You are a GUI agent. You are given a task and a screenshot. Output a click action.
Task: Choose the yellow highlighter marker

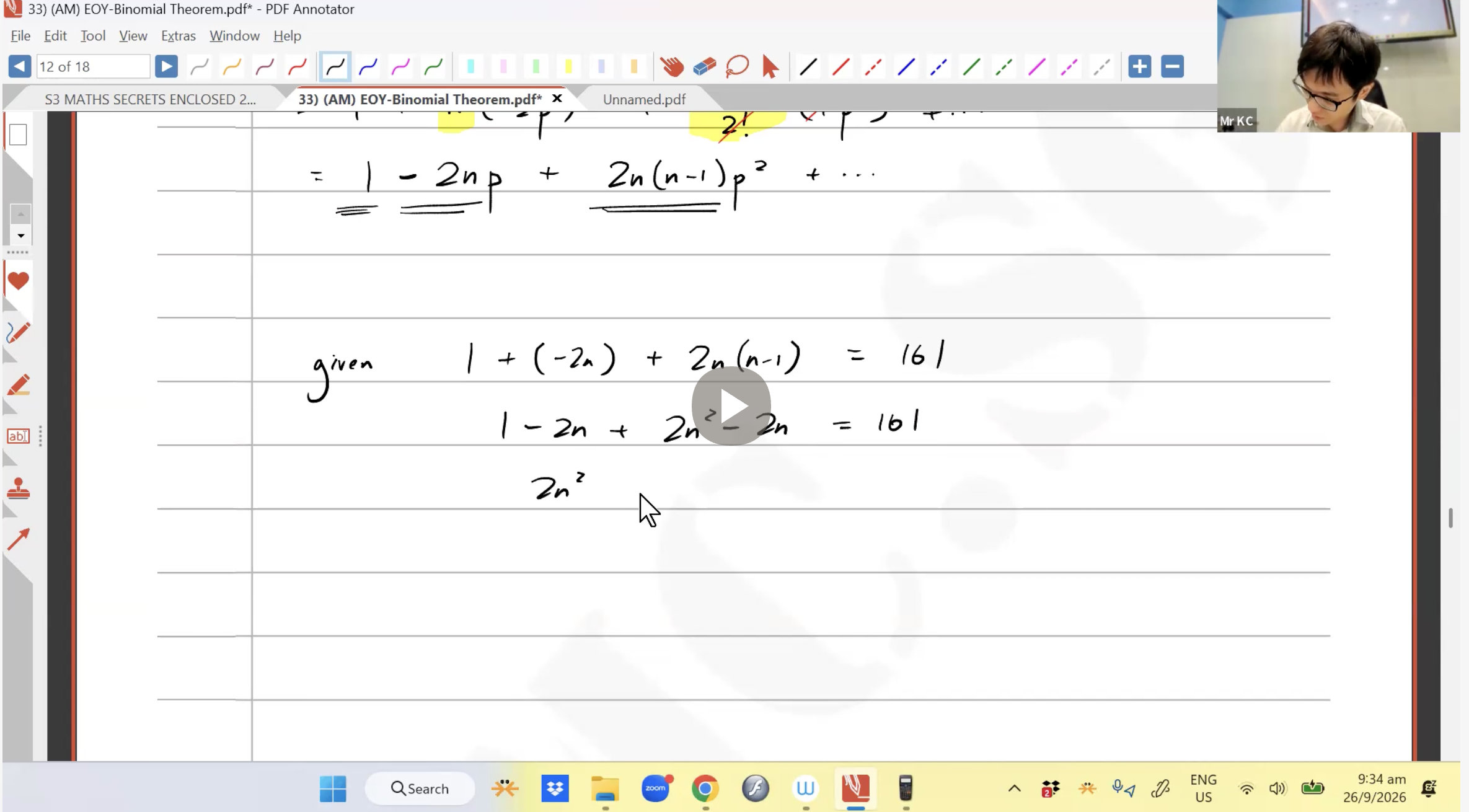coord(568,66)
